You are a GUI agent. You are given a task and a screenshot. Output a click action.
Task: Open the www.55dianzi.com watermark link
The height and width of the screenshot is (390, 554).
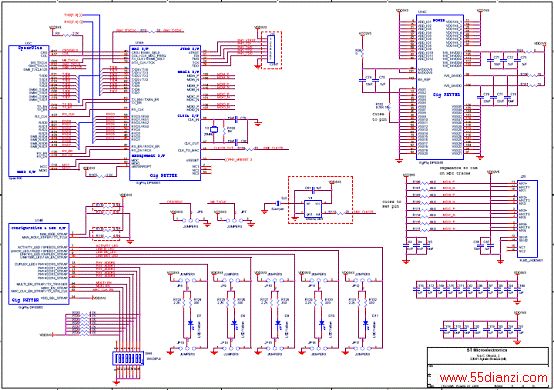[494, 378]
